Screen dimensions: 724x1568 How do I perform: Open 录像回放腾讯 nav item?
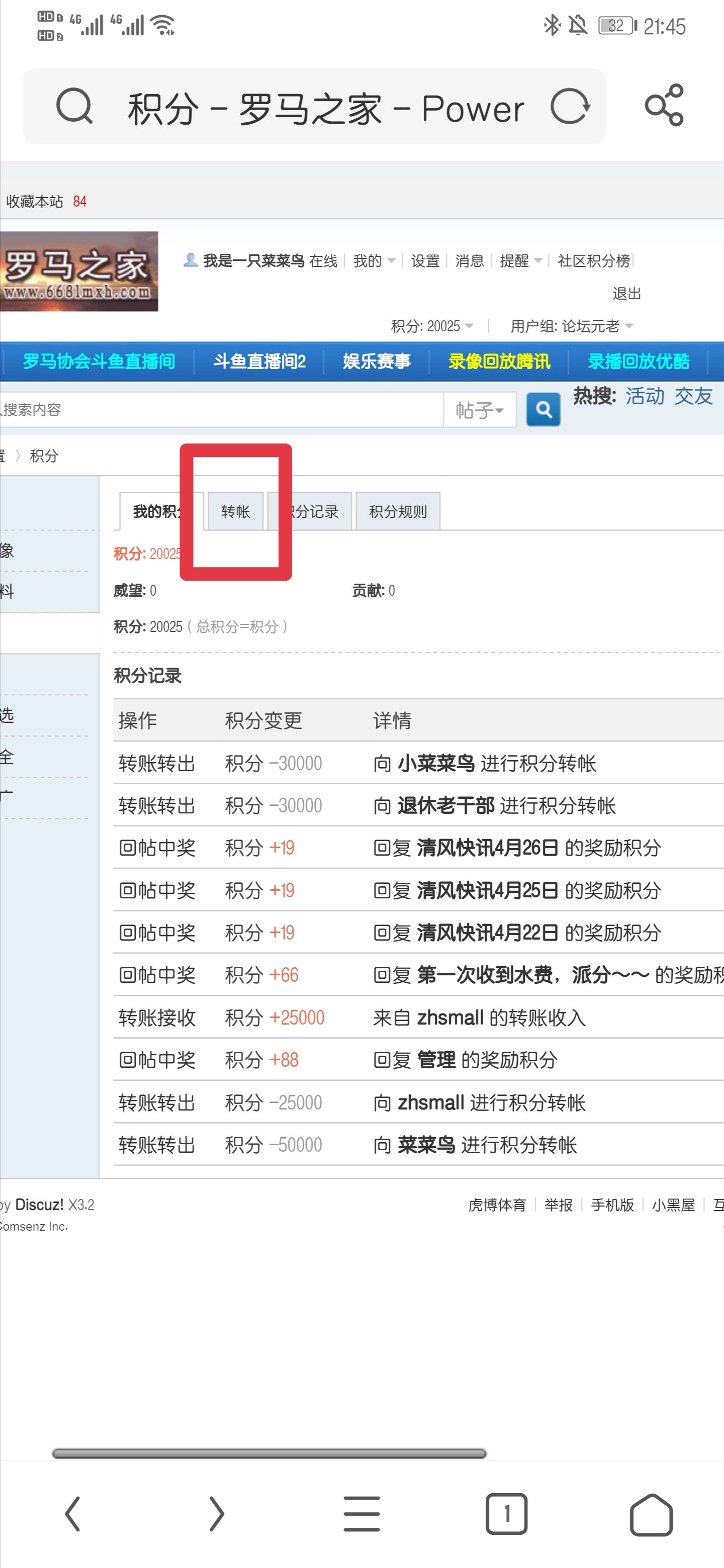click(499, 361)
